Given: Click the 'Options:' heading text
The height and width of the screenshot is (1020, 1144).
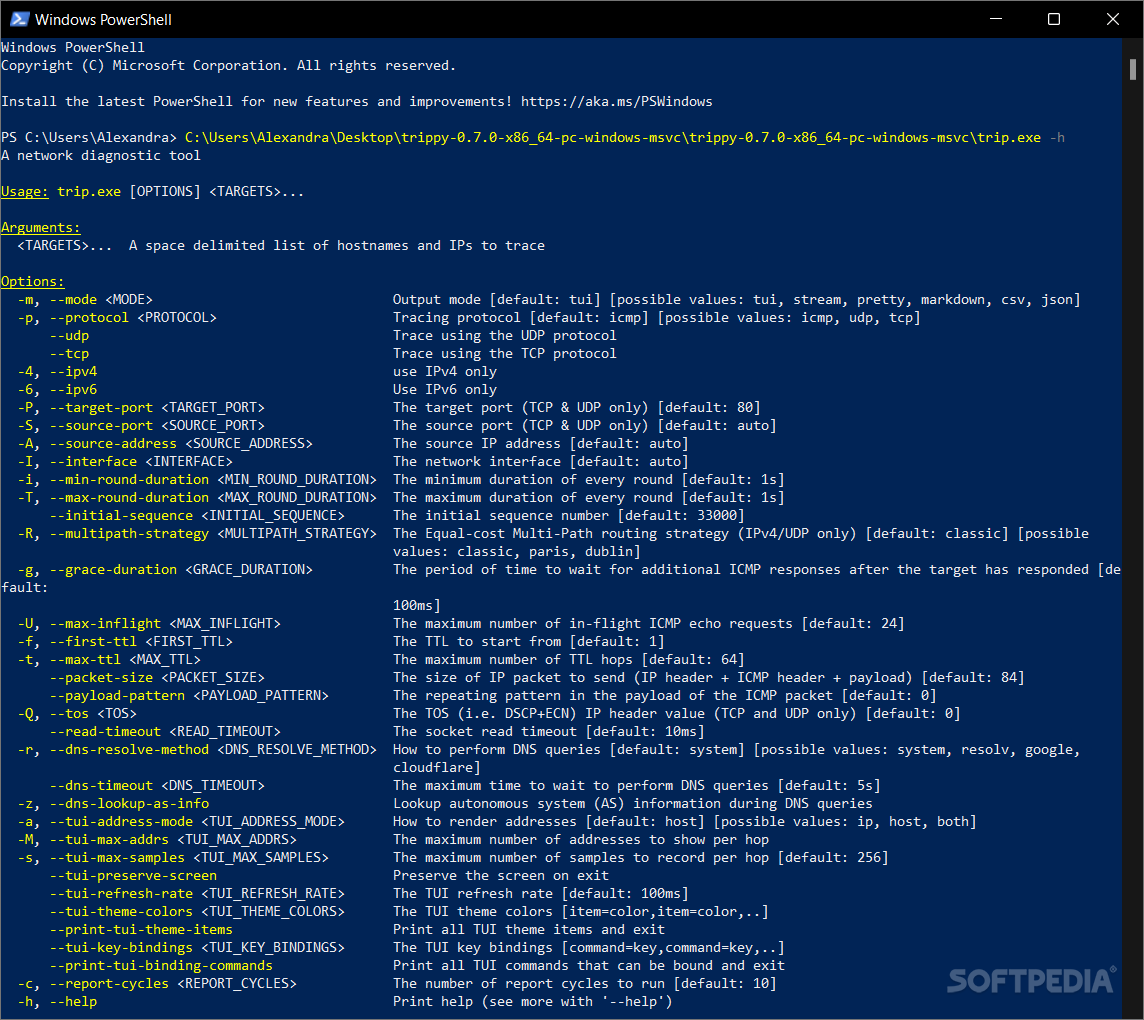Looking at the screenshot, I should pos(33,282).
